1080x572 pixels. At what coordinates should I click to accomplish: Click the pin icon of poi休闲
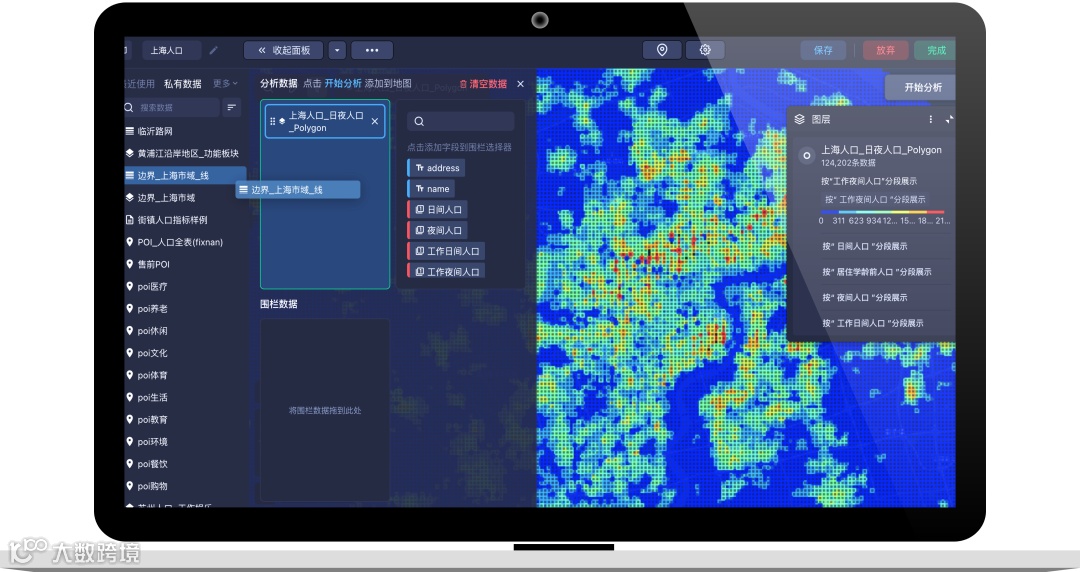pos(129,330)
